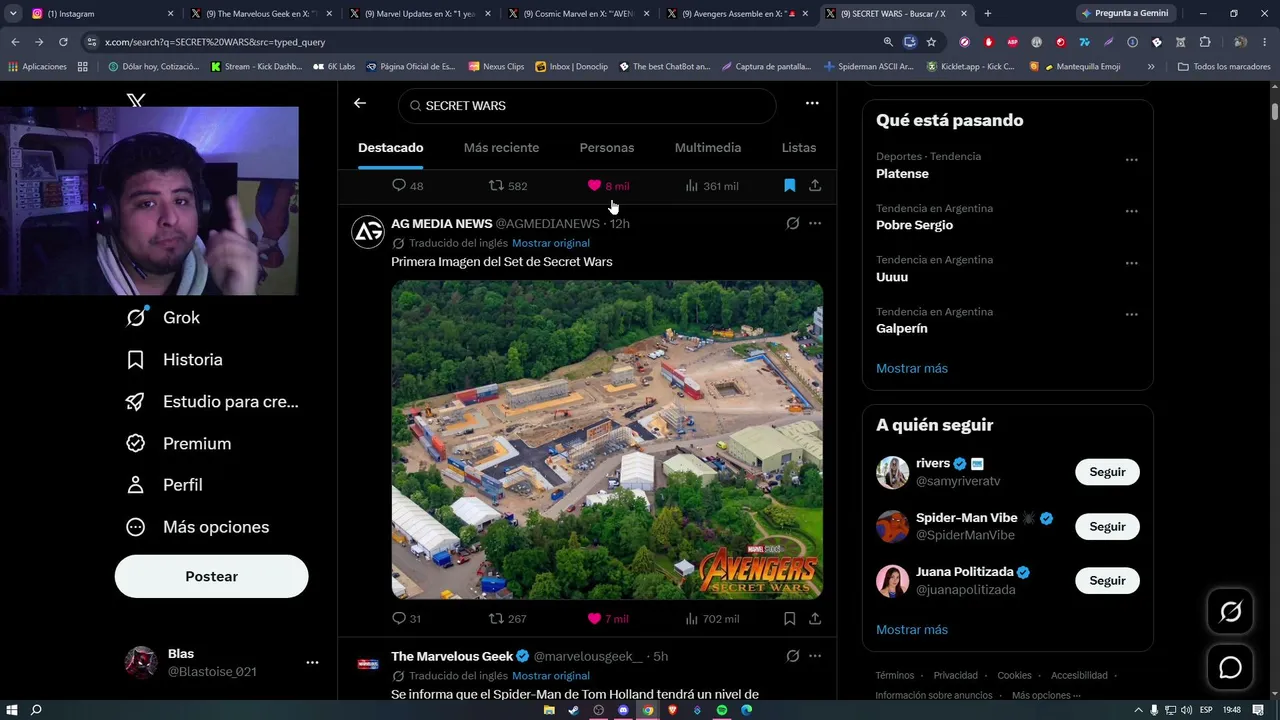Image resolution: width=1280 pixels, height=720 pixels.
Task: Switch to the Listas tab
Action: point(799,148)
